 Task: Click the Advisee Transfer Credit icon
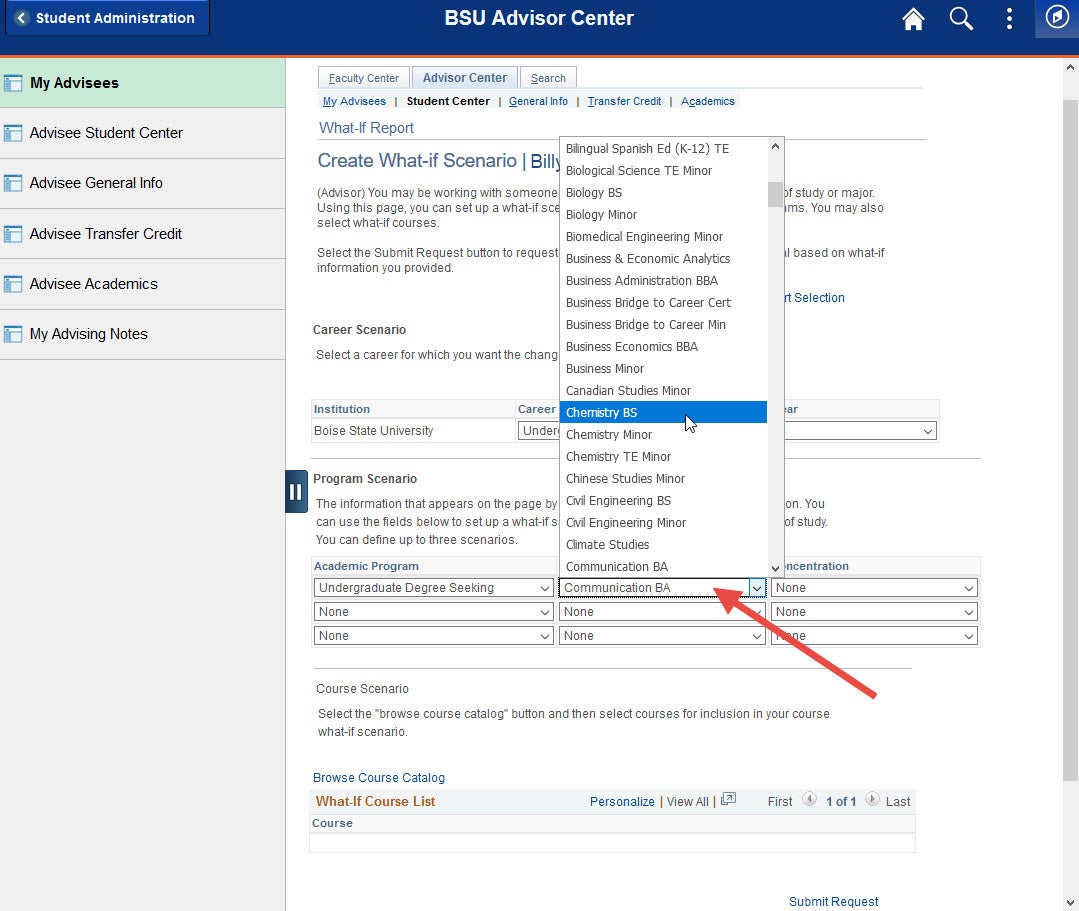13,234
